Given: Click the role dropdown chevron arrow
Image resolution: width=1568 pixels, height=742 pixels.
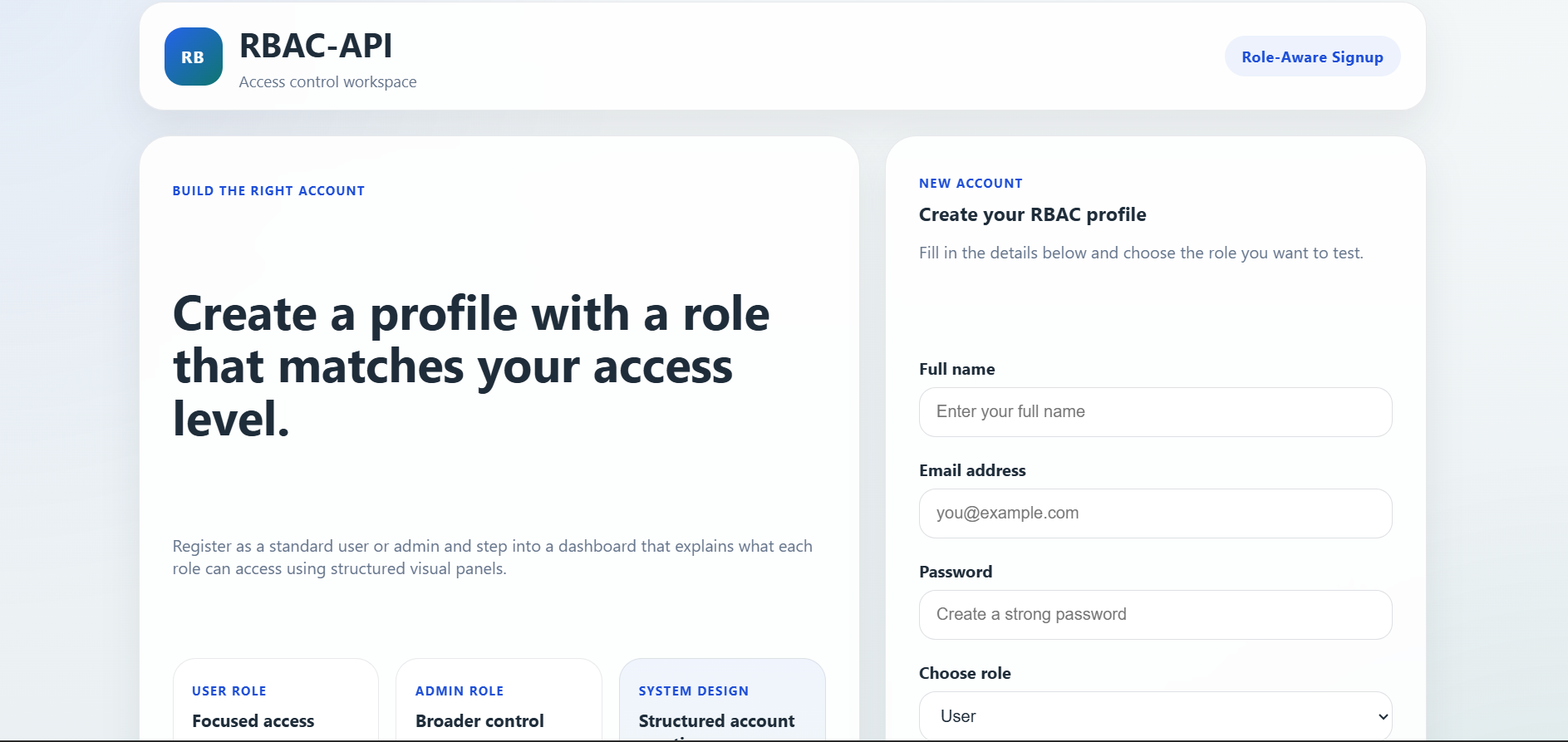Looking at the screenshot, I should coord(1383,716).
